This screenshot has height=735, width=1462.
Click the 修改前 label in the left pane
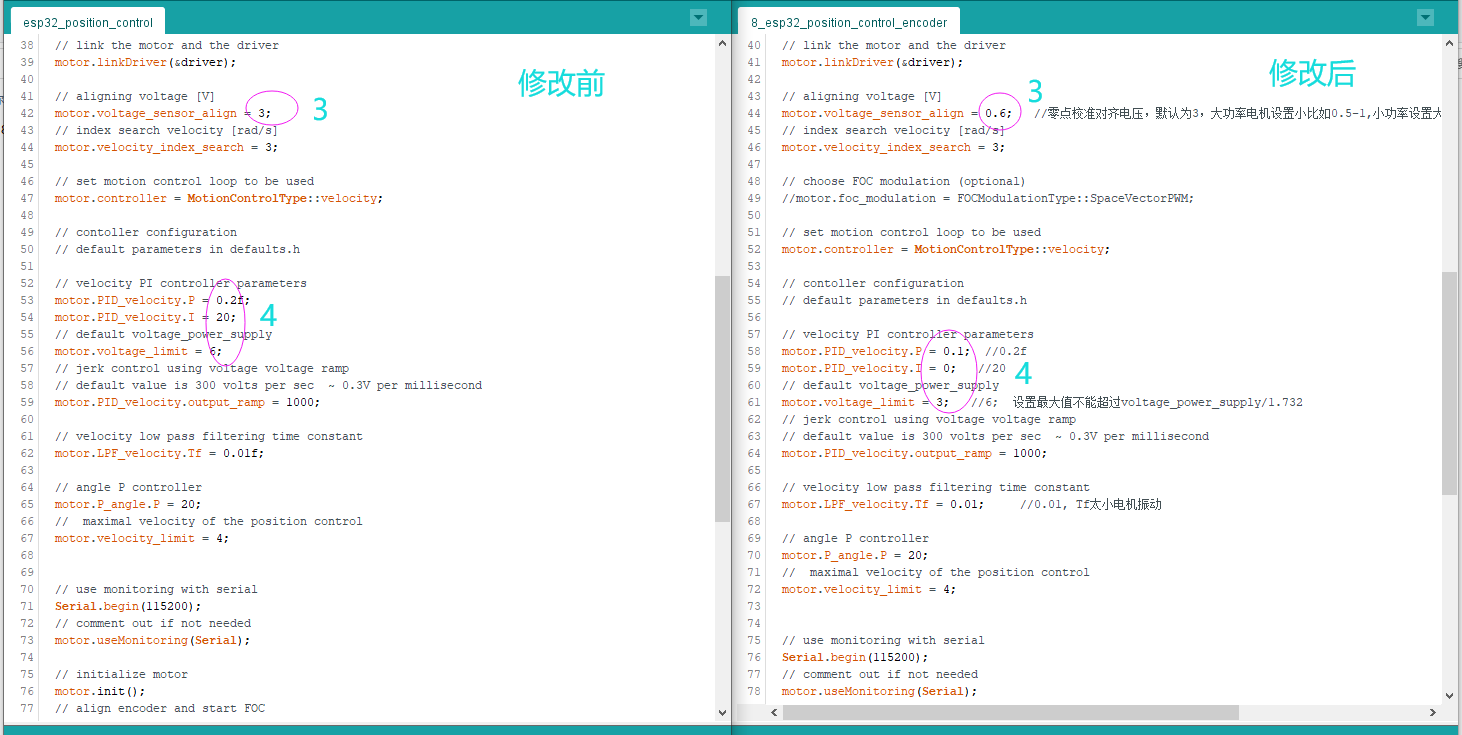click(561, 84)
